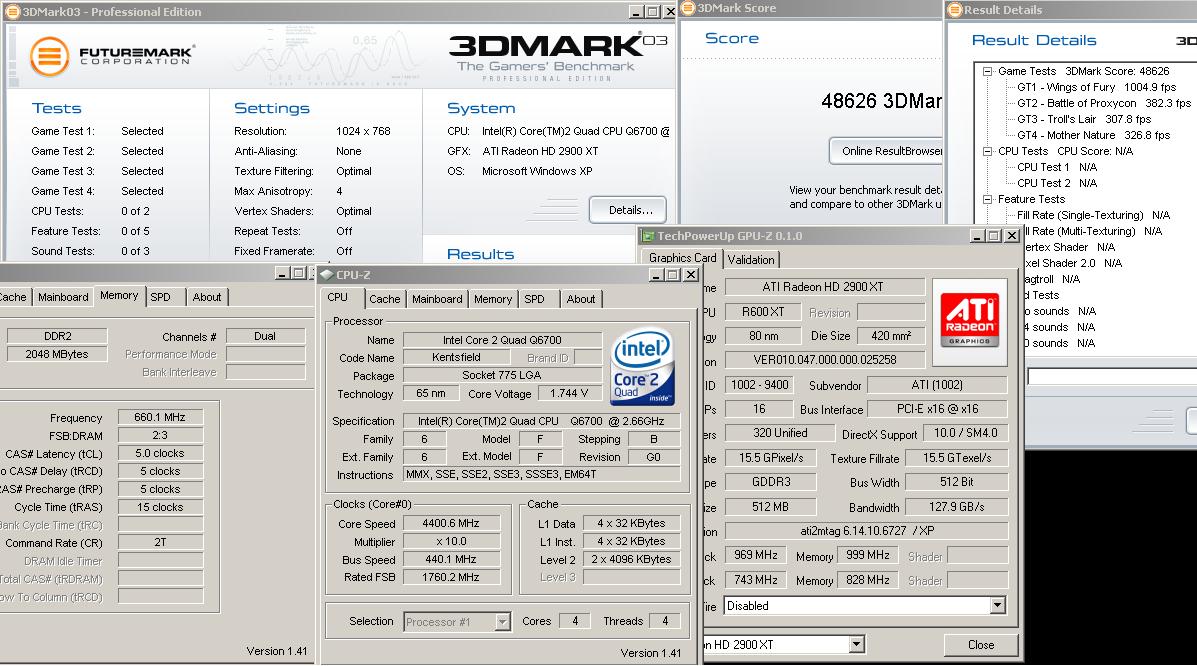
Task: Click the 'Results' heading in 3DMark03
Action: 480,254
